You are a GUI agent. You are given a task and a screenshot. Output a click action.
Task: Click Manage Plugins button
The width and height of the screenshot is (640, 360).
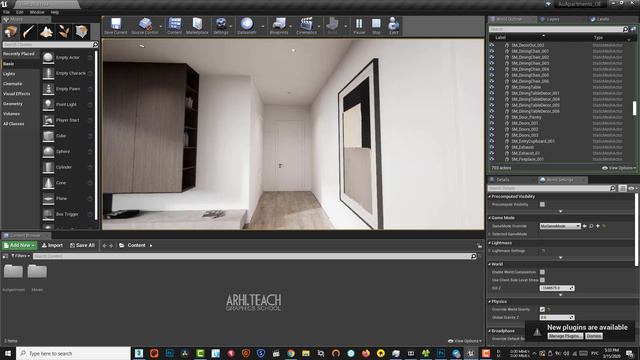click(x=565, y=336)
